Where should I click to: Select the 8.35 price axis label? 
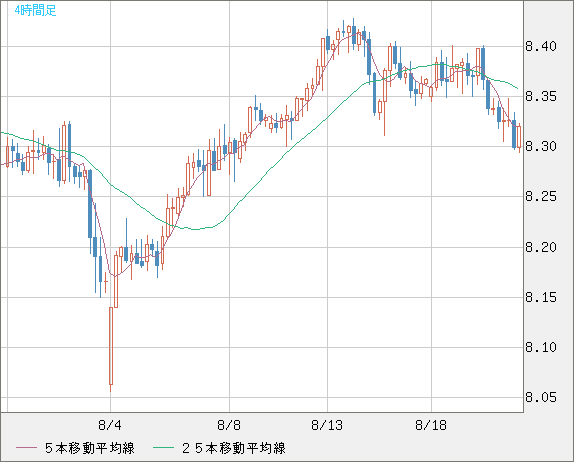[x=541, y=97]
